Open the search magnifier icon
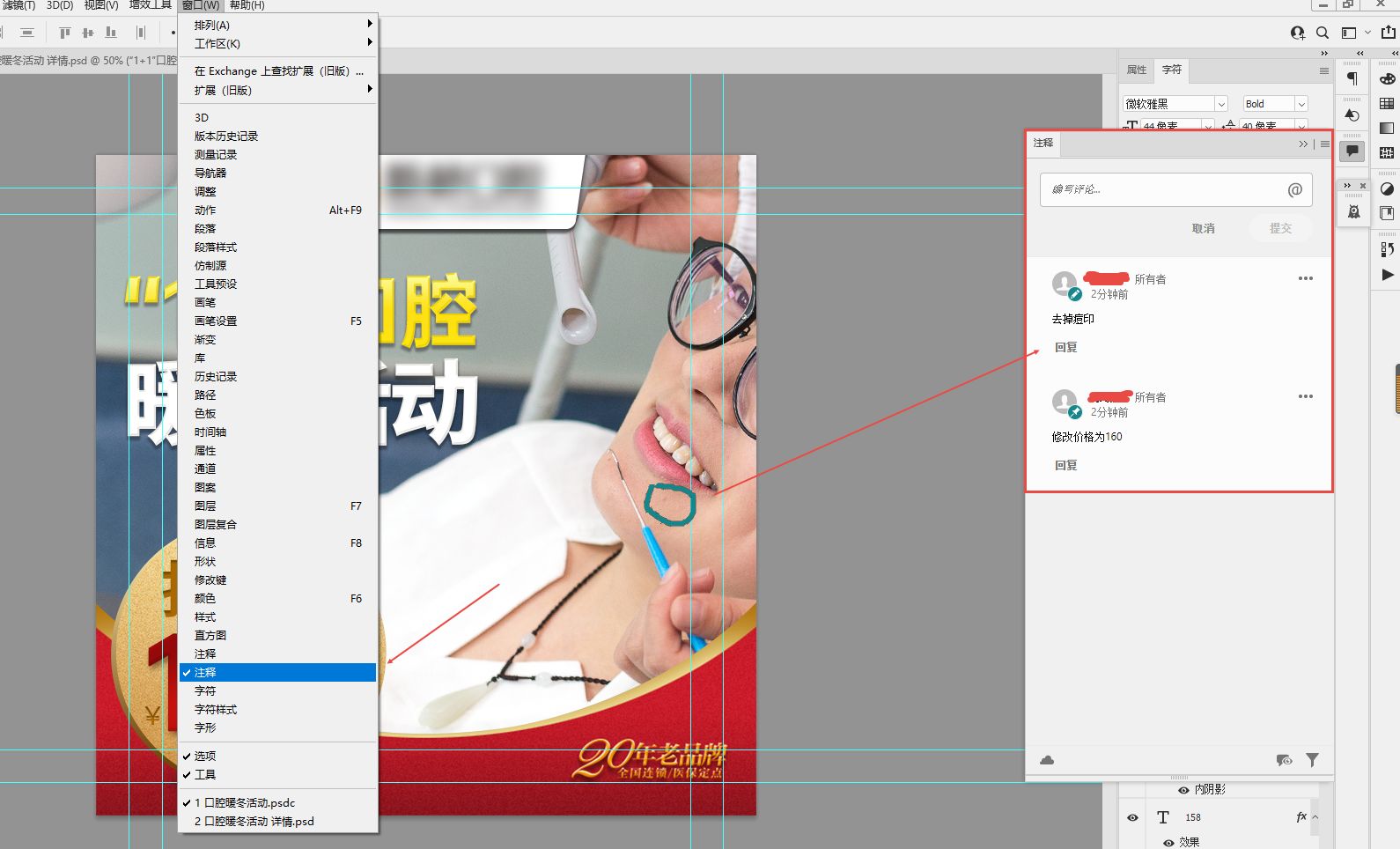This screenshot has height=849, width=1400. coord(1323,33)
